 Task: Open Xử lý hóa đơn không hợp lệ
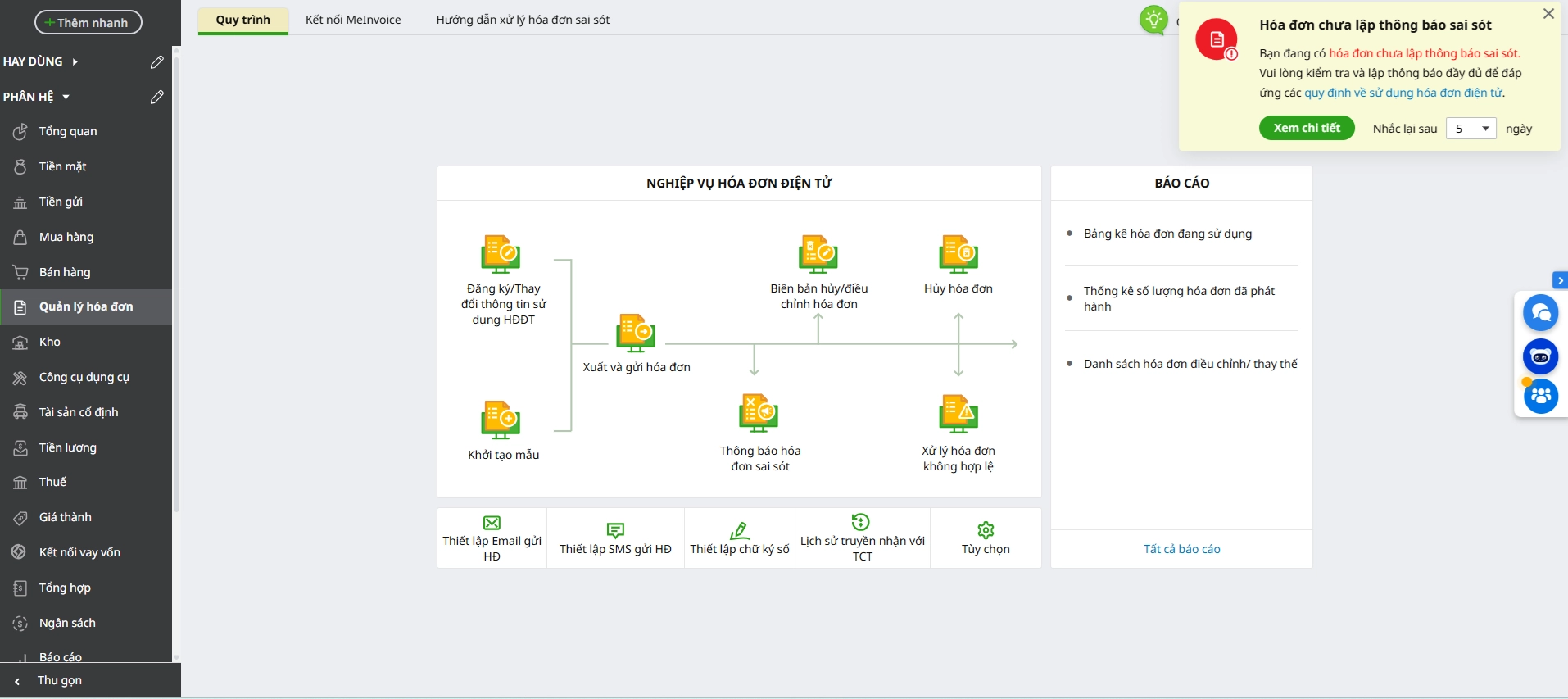pyautogui.click(x=958, y=413)
